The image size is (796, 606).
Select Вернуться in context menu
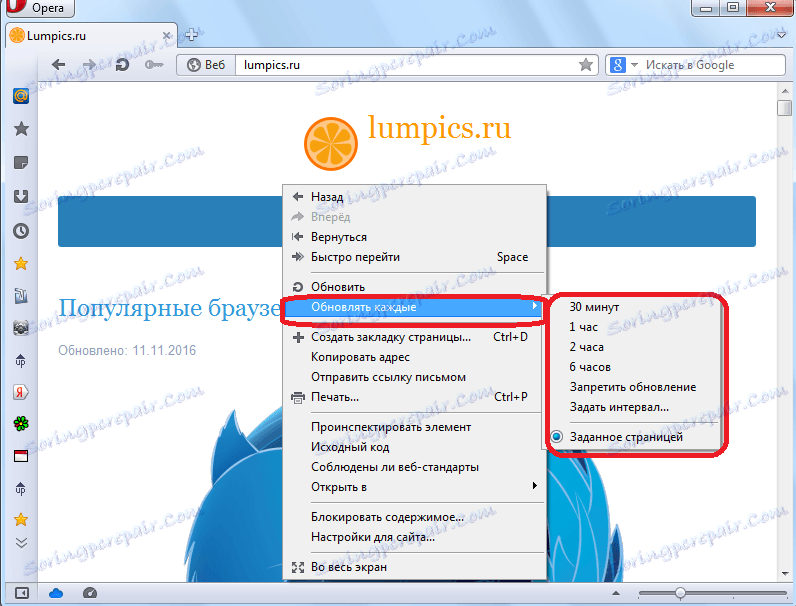point(414,237)
